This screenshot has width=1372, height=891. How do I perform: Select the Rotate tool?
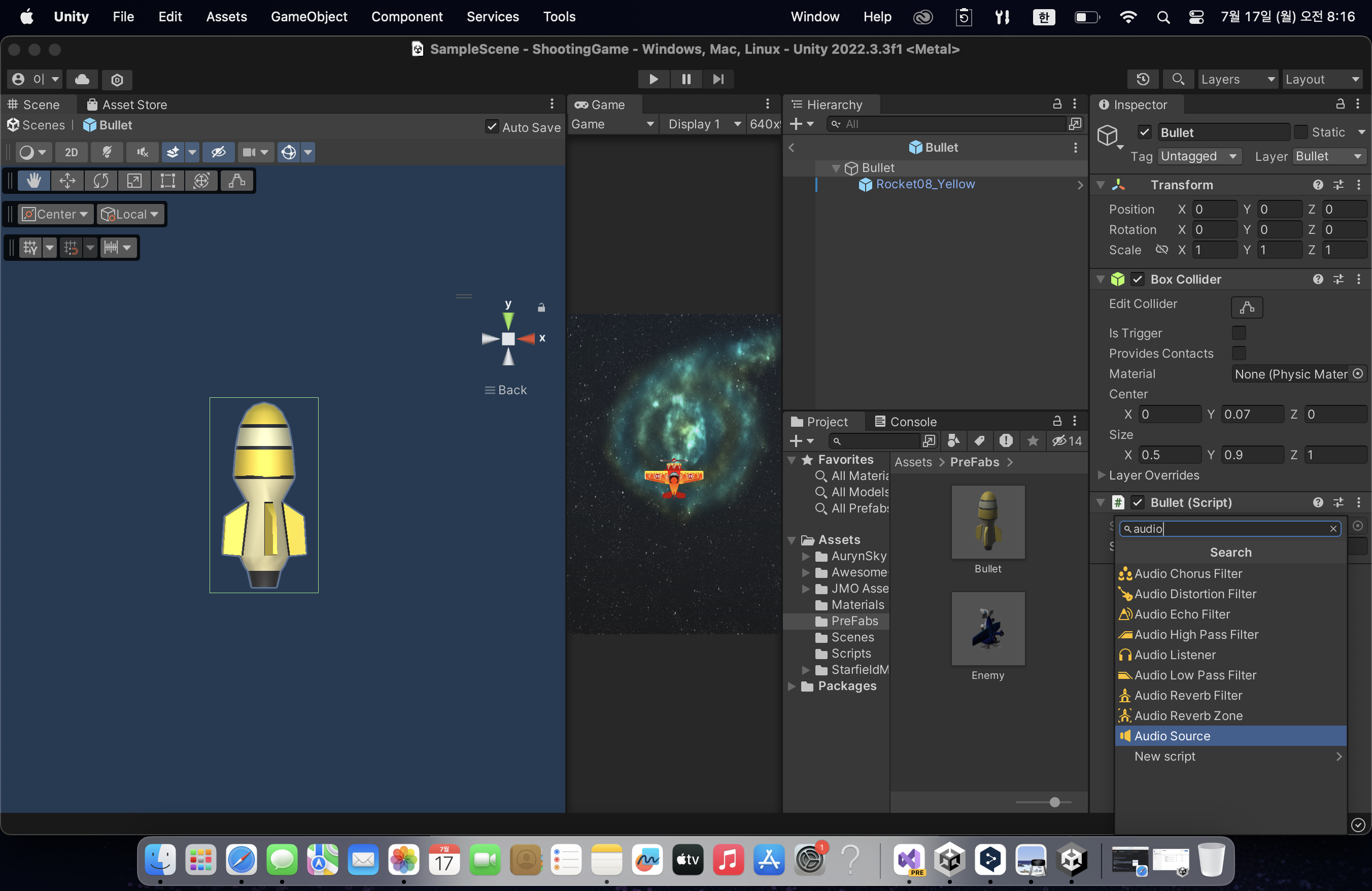(101, 181)
